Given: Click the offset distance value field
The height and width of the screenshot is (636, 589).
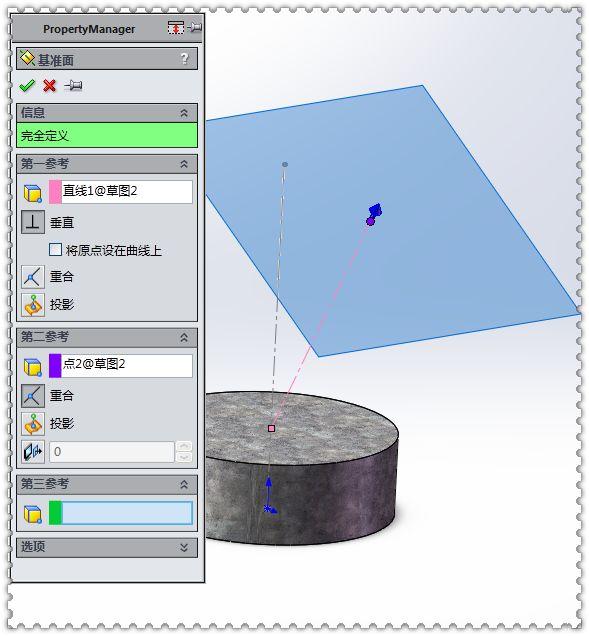Looking at the screenshot, I should [x=112, y=451].
